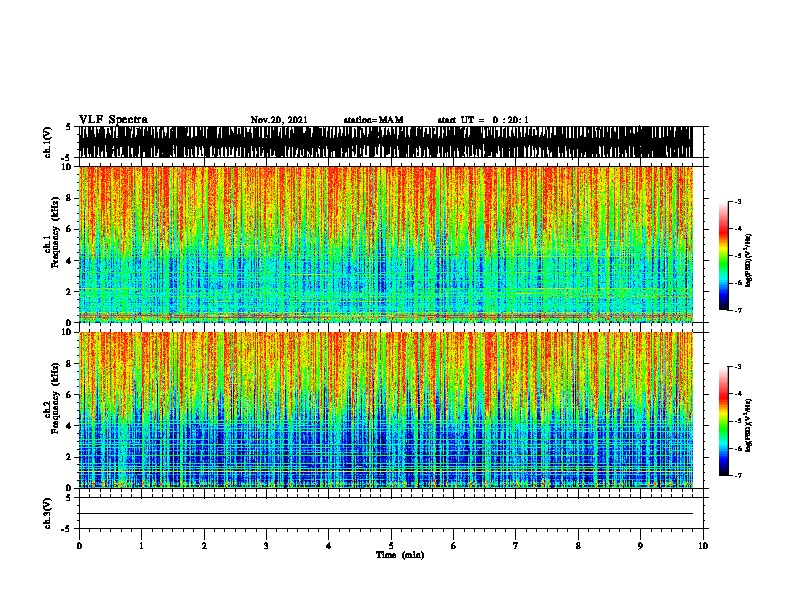Viewport: 792px width, 612px height.
Task: Click the "4" kHz tick of ch.1 frequency axis
Action: 70,261
